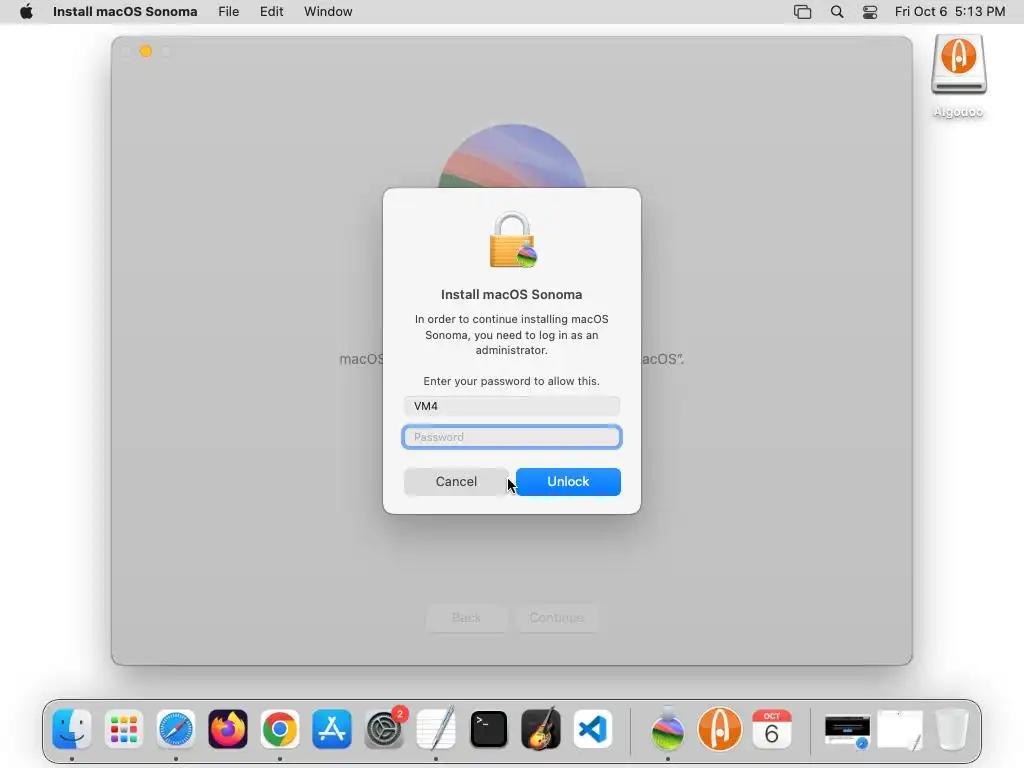Open Spotlight search in menu bar
Viewport: 1024px width, 768px height.
click(837, 11)
